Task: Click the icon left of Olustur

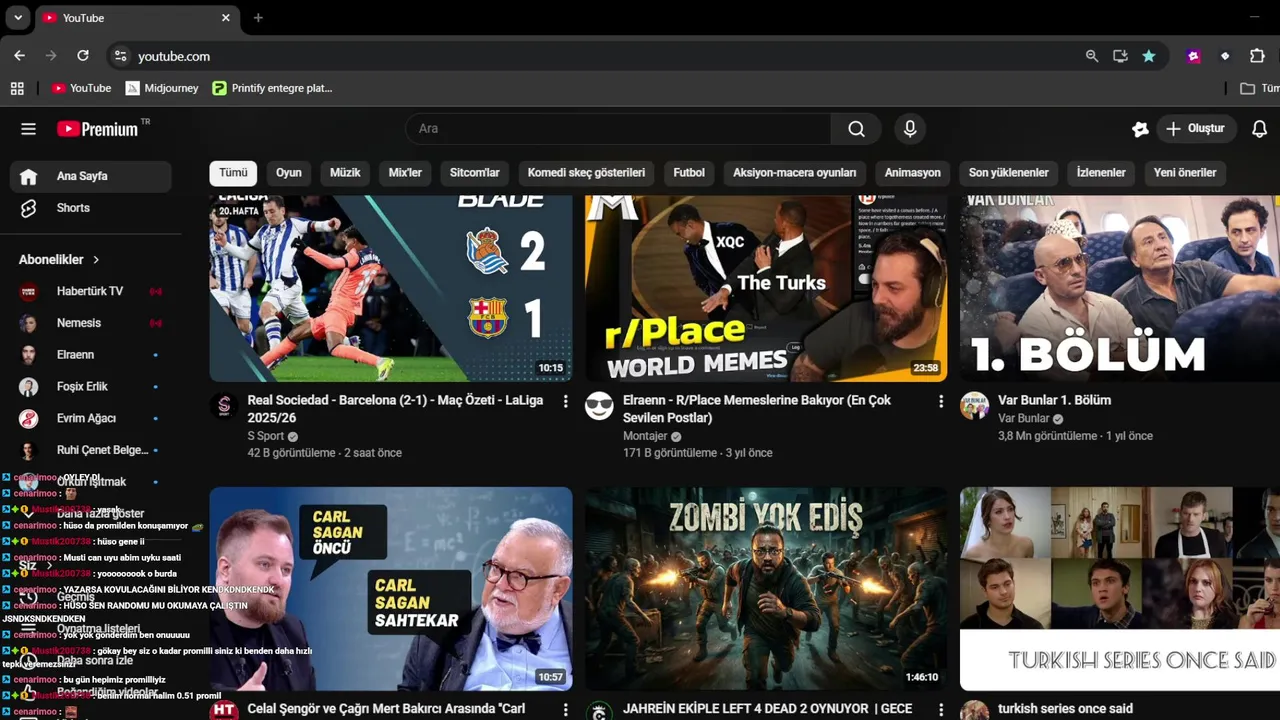Action: click(1140, 129)
